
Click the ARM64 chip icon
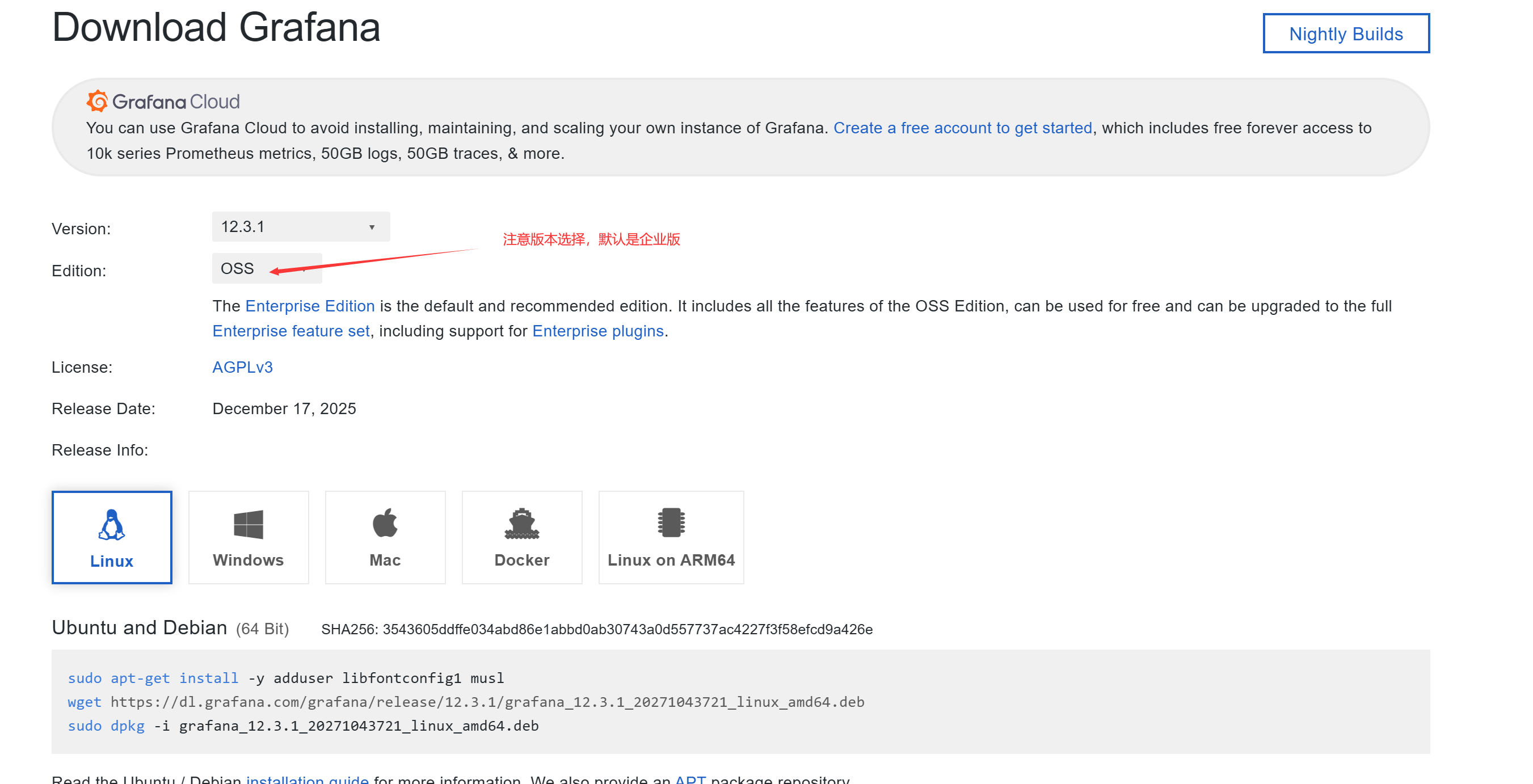coord(671,522)
